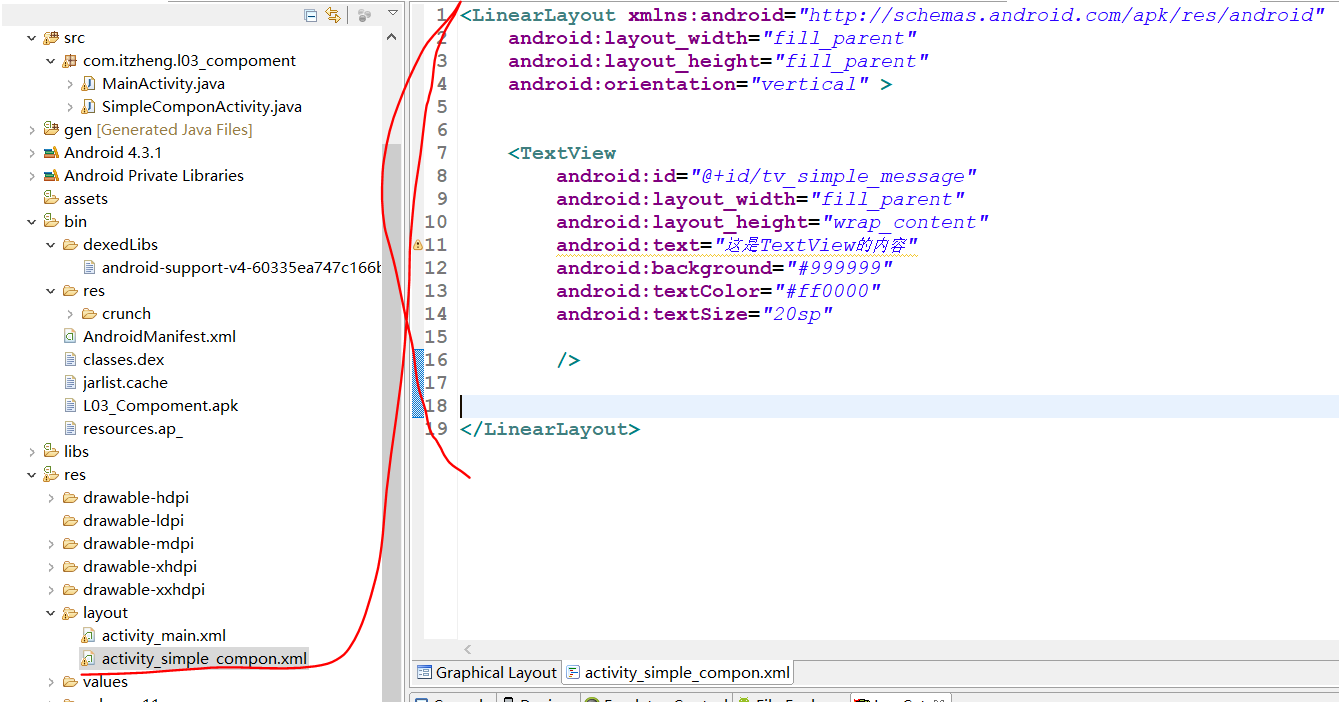The height and width of the screenshot is (702, 1339).
Task: Open the Package Explorer View Menu triangle
Action: 392,13
